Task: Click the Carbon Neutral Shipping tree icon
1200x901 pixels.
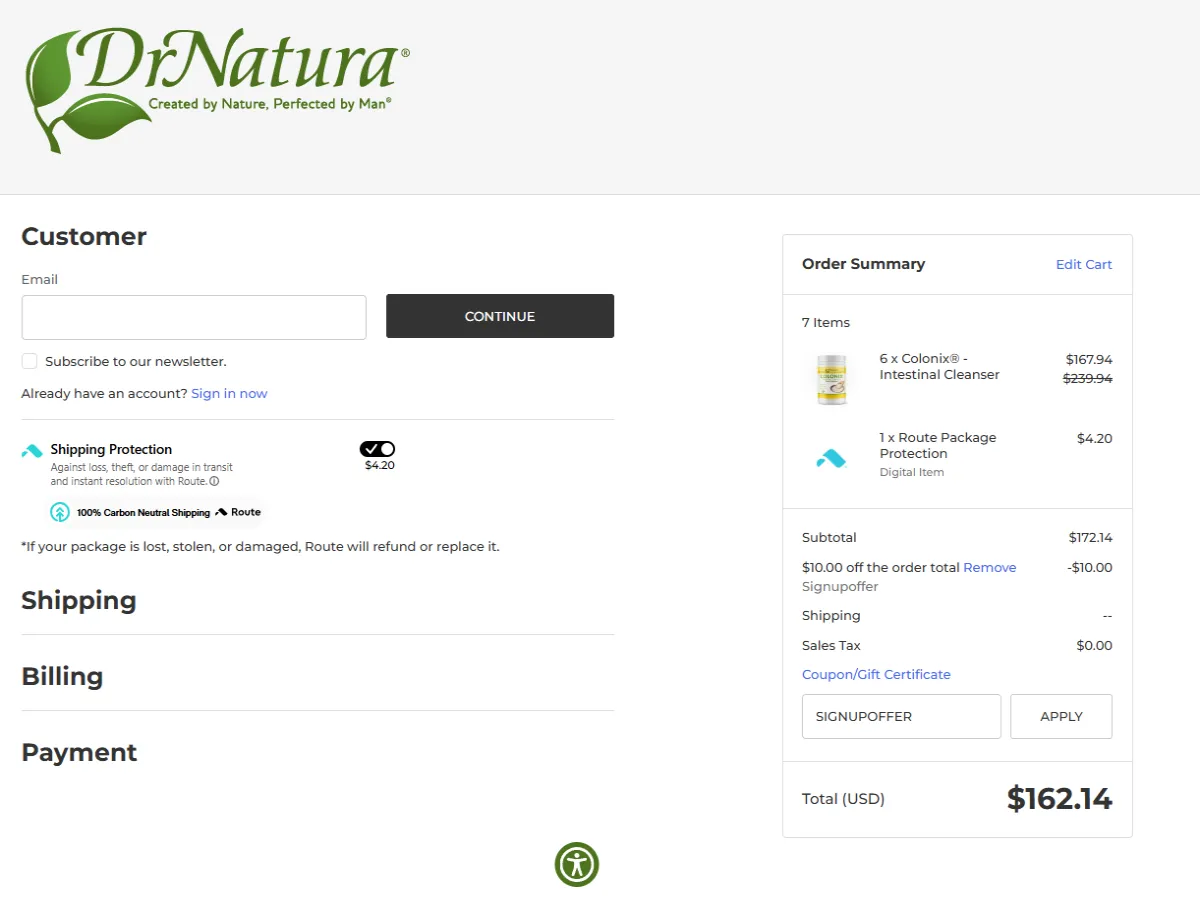Action: [60, 512]
